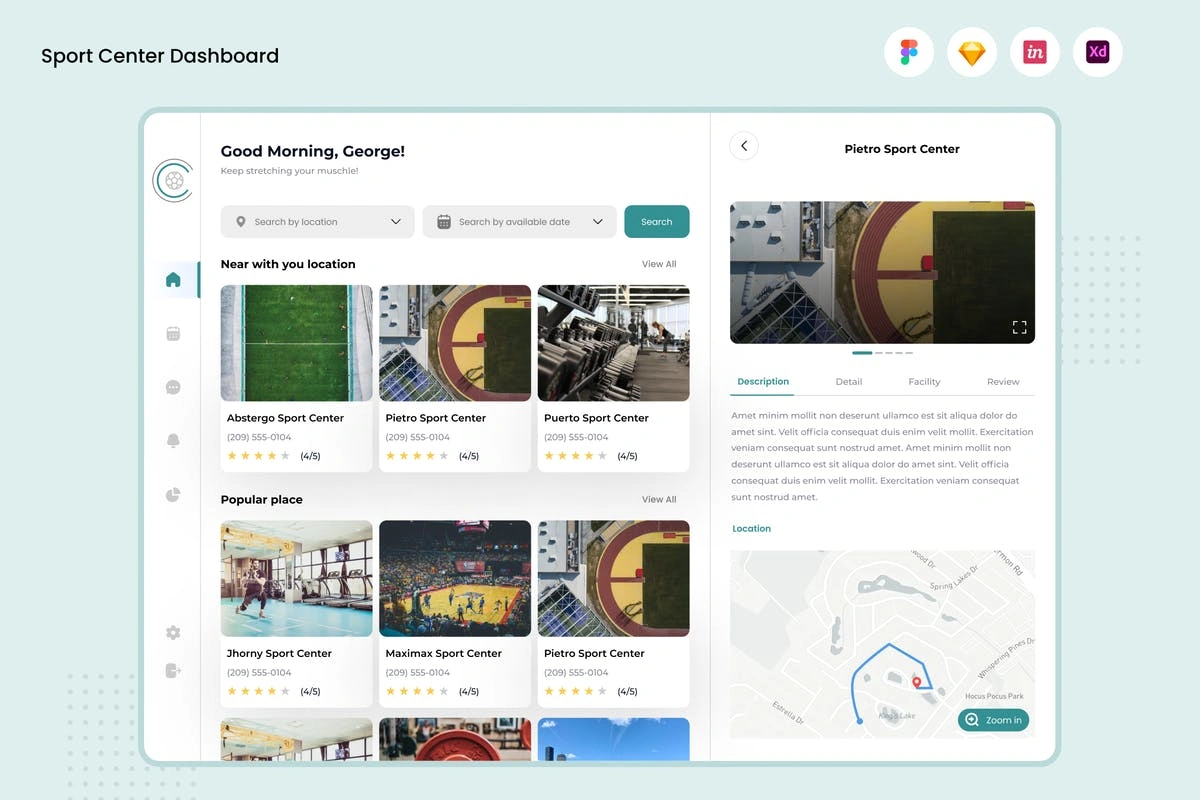1200x800 pixels.
Task: Click the Hocus Pocus Park map label
Action: pos(994,696)
